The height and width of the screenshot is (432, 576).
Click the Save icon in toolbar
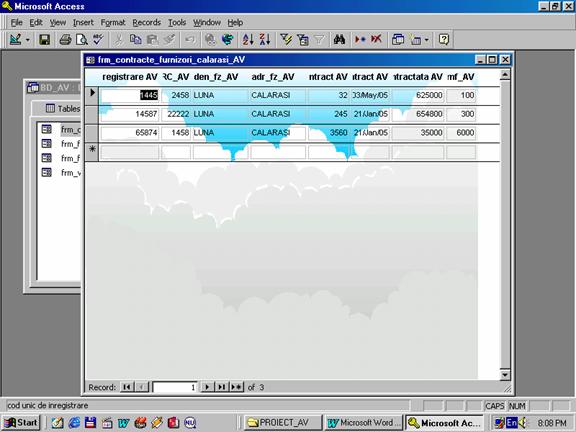point(44,39)
